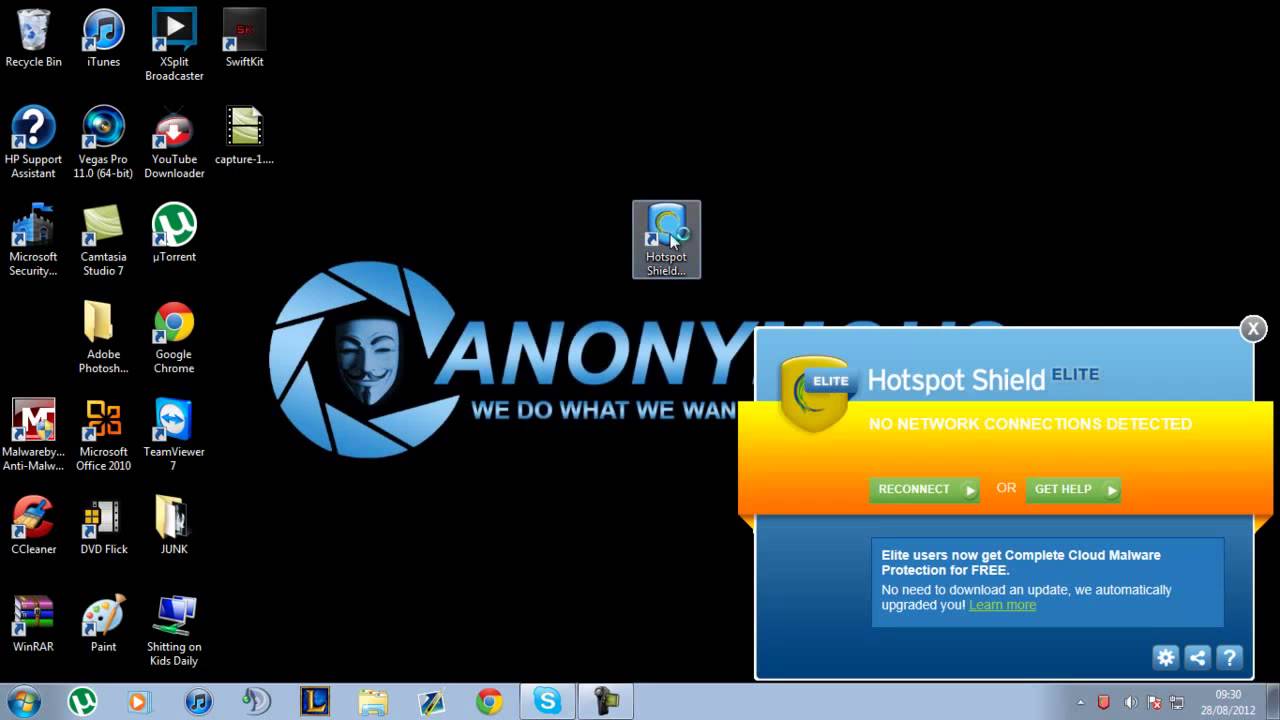Screen dimensions: 1280x720
Task: Open Chrome from the taskbar
Action: (x=489, y=702)
